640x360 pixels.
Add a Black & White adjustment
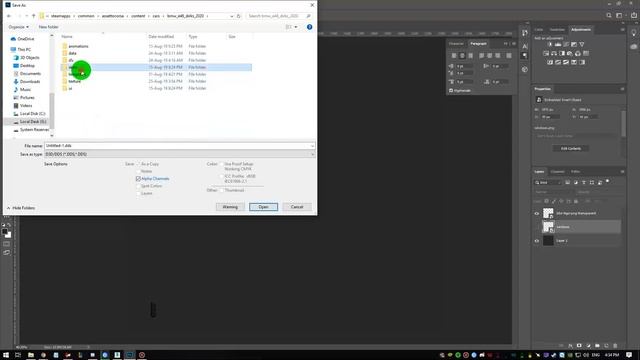[x=562, y=53]
